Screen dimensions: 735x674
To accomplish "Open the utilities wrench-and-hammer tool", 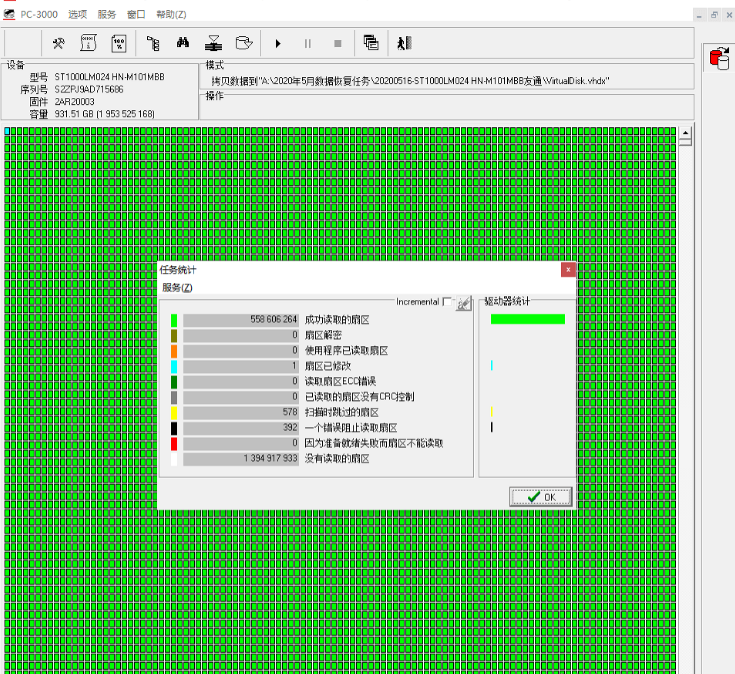I will tap(59, 44).
